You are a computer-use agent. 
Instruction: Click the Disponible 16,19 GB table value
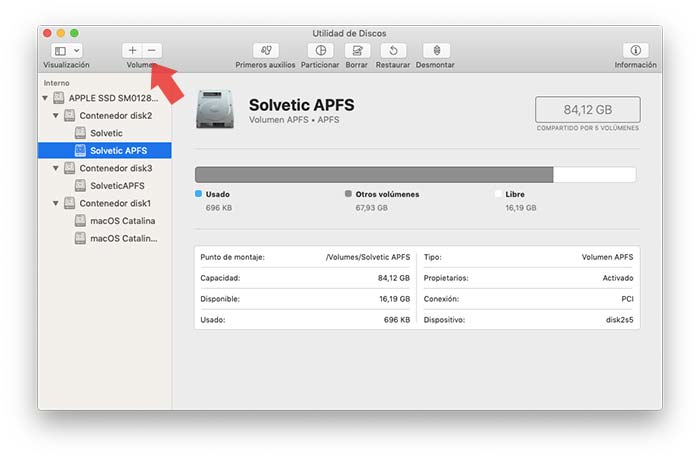pos(395,299)
